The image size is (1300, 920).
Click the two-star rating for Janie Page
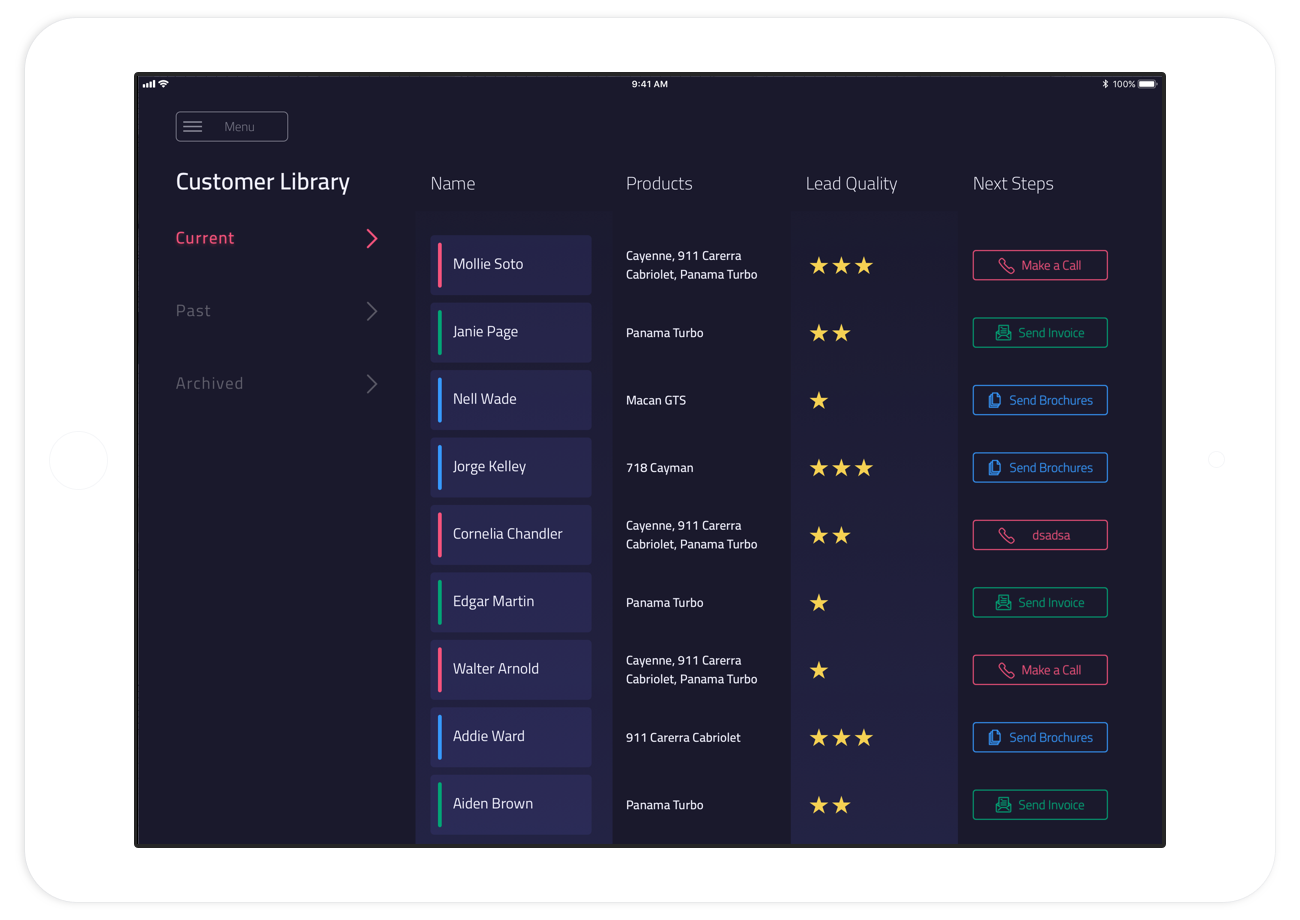pyautogui.click(x=830, y=333)
